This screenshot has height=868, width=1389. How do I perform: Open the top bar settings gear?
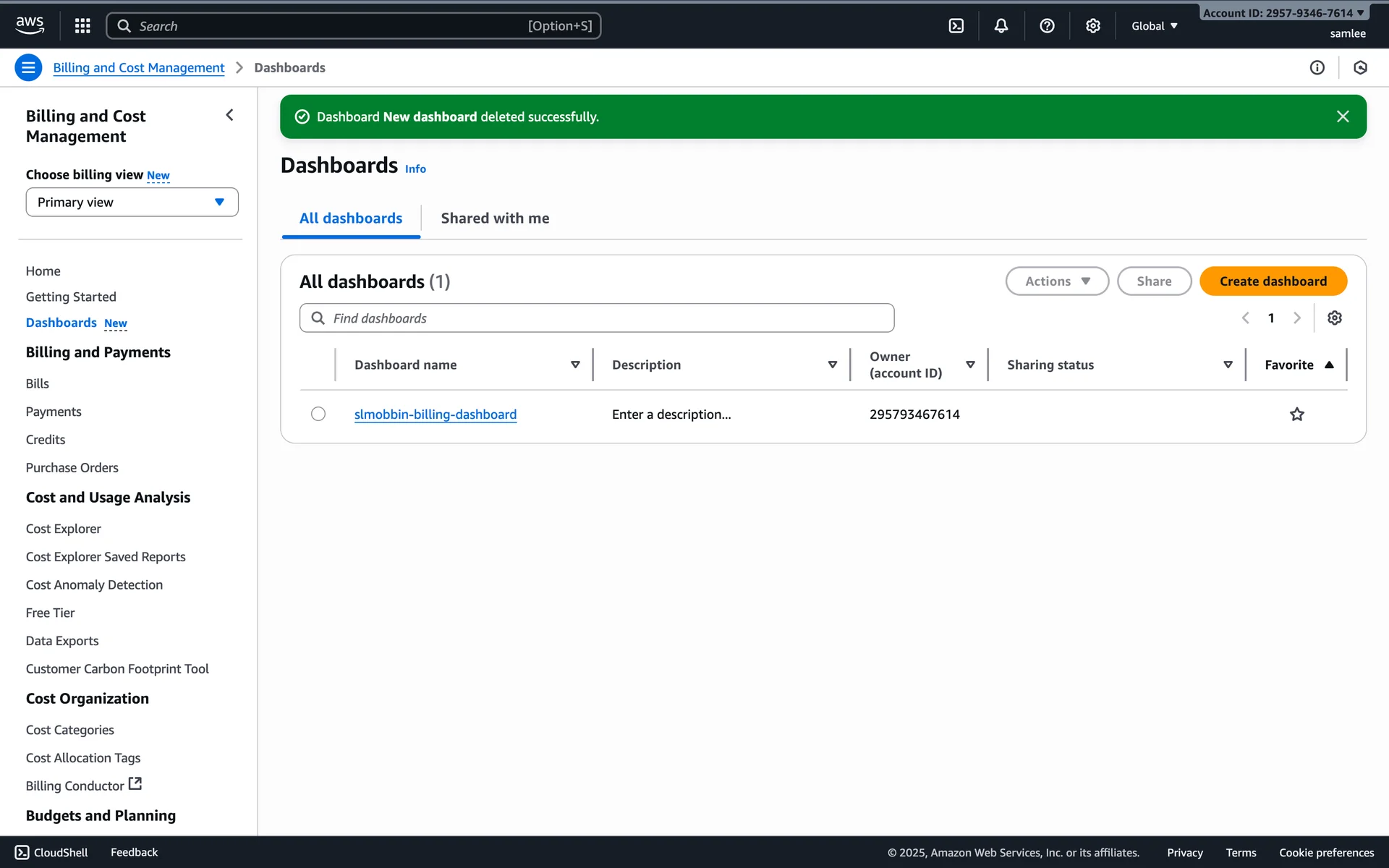(x=1092, y=26)
